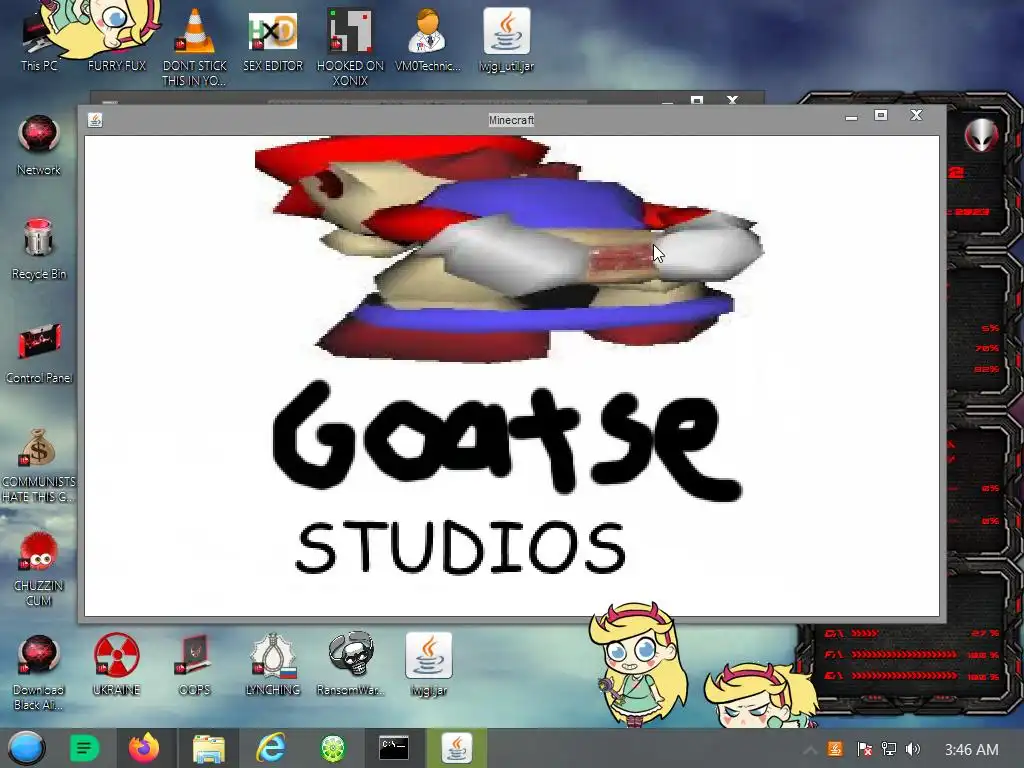The width and height of the screenshot is (1024, 768).
Task: Click the Alienware head gadget icon
Action: pos(981,135)
